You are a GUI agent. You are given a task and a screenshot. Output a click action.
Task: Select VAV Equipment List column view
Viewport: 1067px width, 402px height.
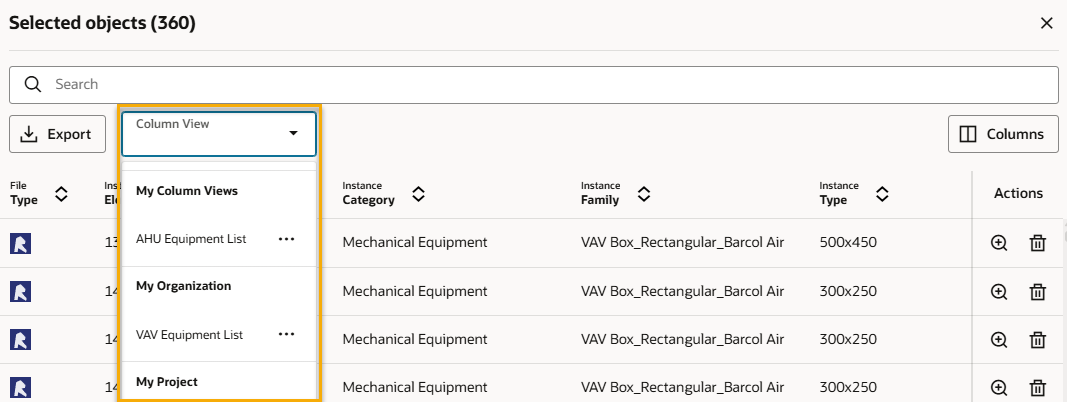point(190,335)
